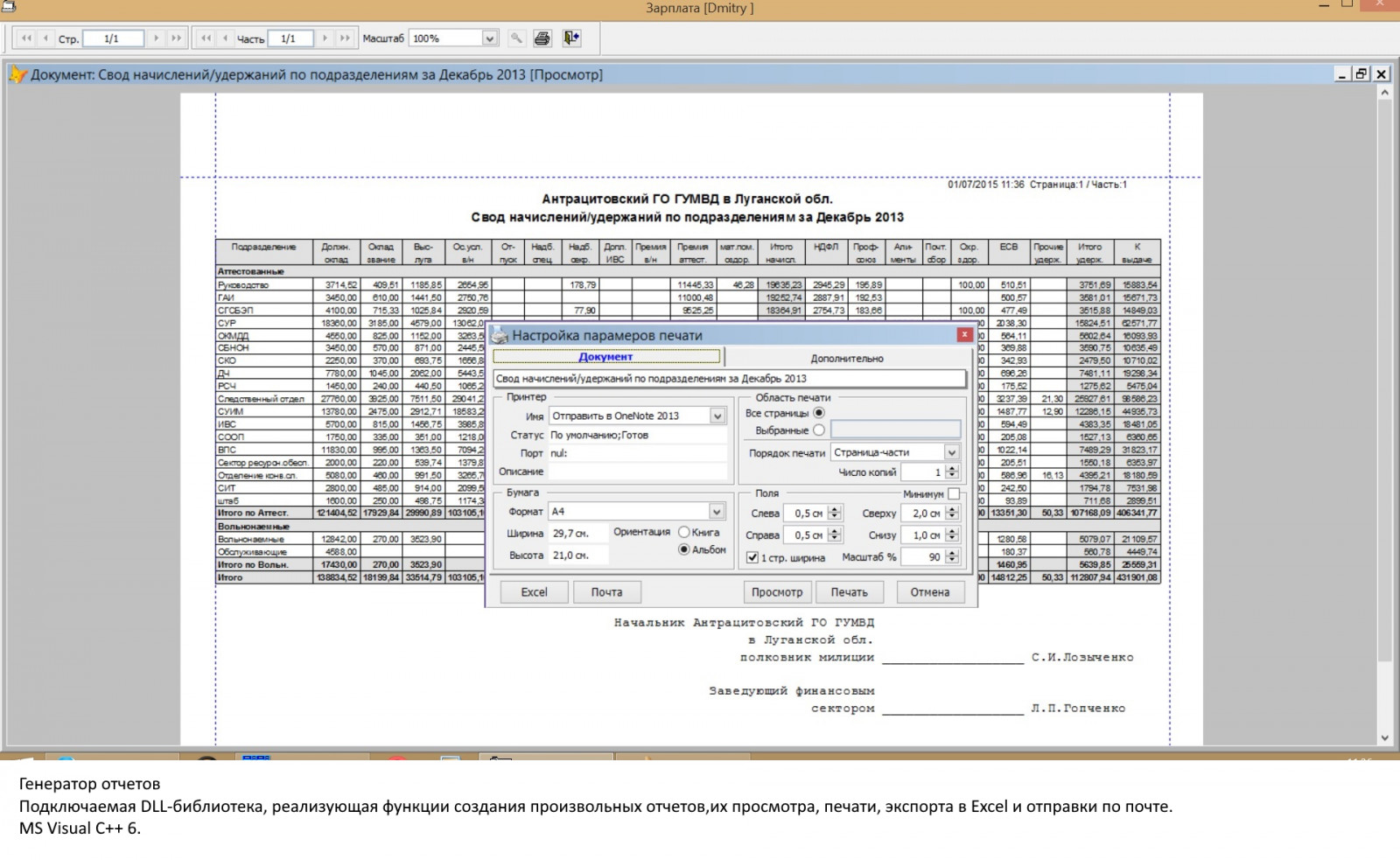Select the 'Все страницы' radio button
Screen dimensions: 1400x860
(x=819, y=413)
